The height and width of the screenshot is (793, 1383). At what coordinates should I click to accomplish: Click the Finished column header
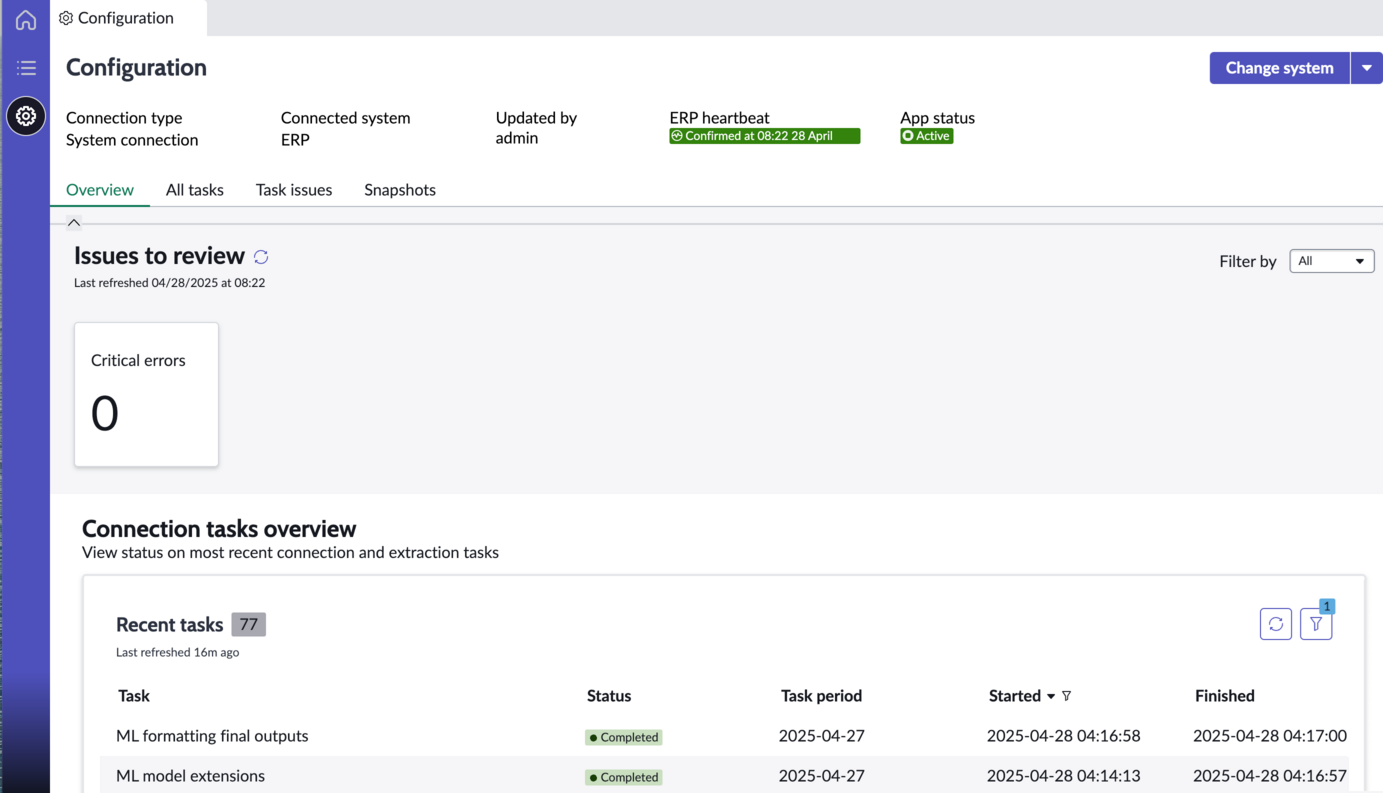click(1225, 696)
